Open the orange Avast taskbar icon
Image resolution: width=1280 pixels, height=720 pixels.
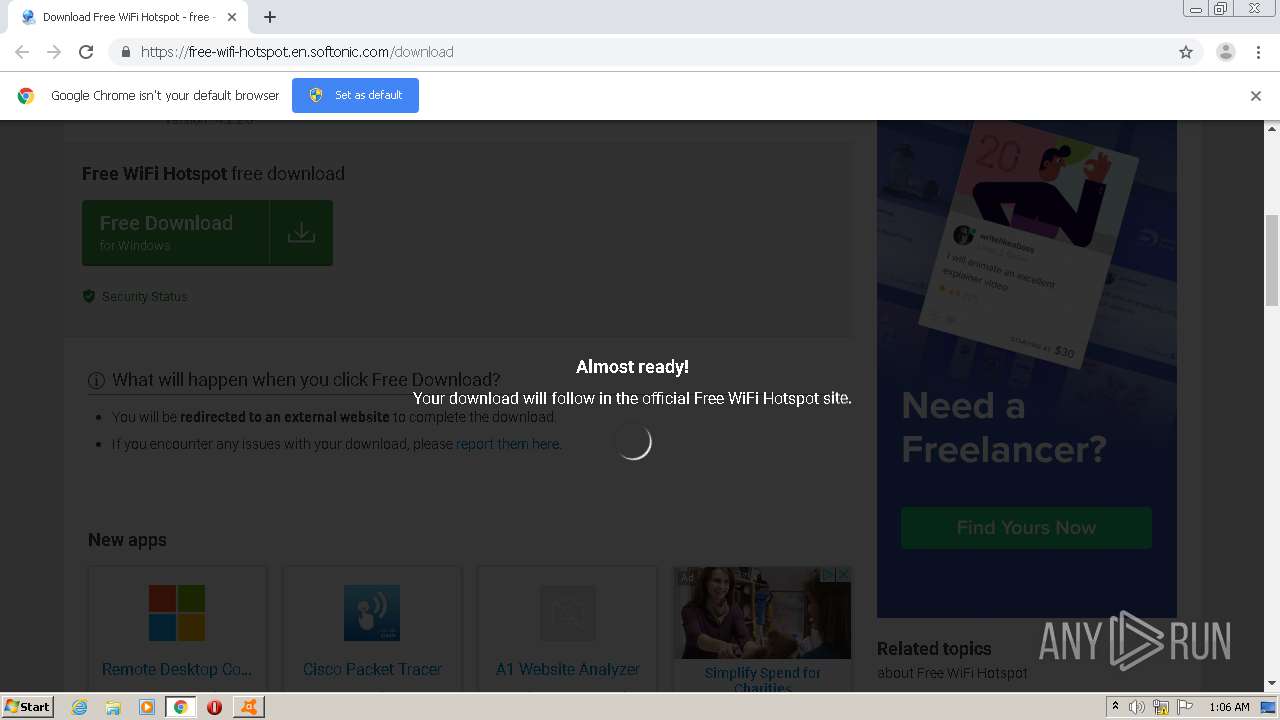click(x=249, y=707)
